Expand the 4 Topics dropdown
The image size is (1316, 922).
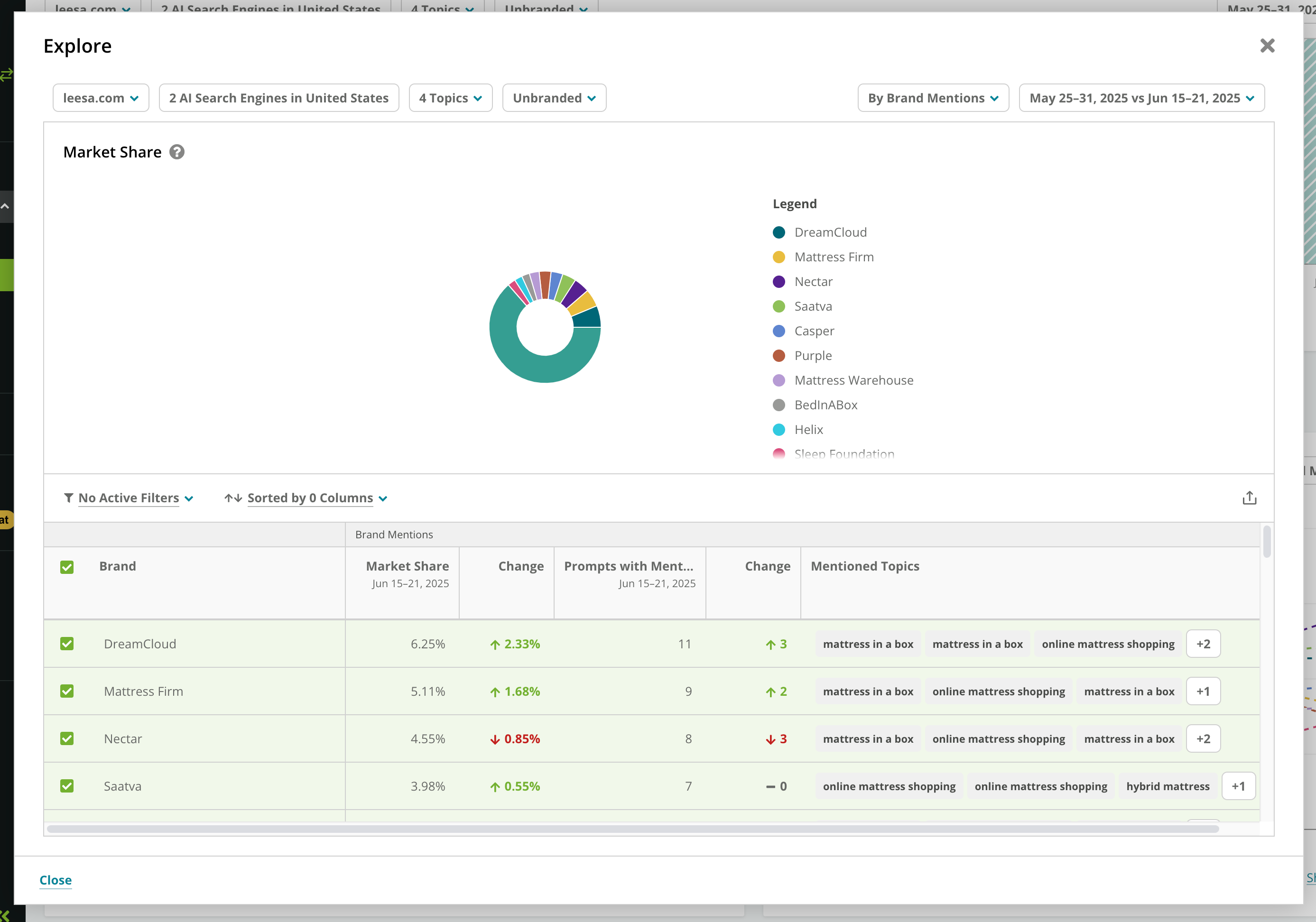tap(451, 98)
